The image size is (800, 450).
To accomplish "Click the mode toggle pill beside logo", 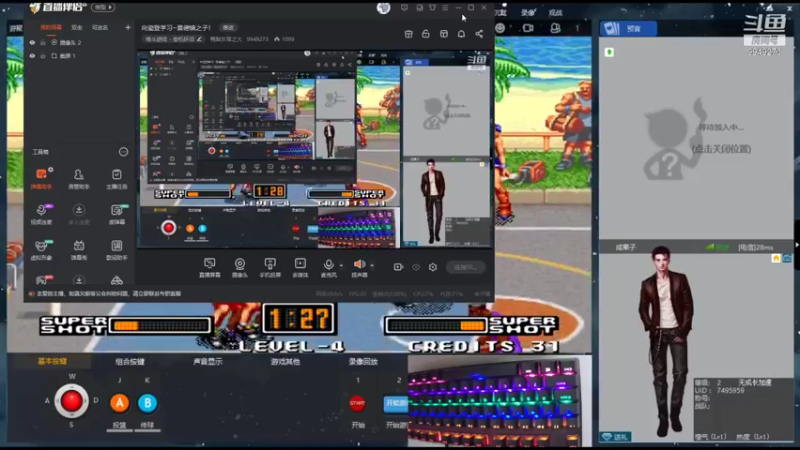I will 103,7.
